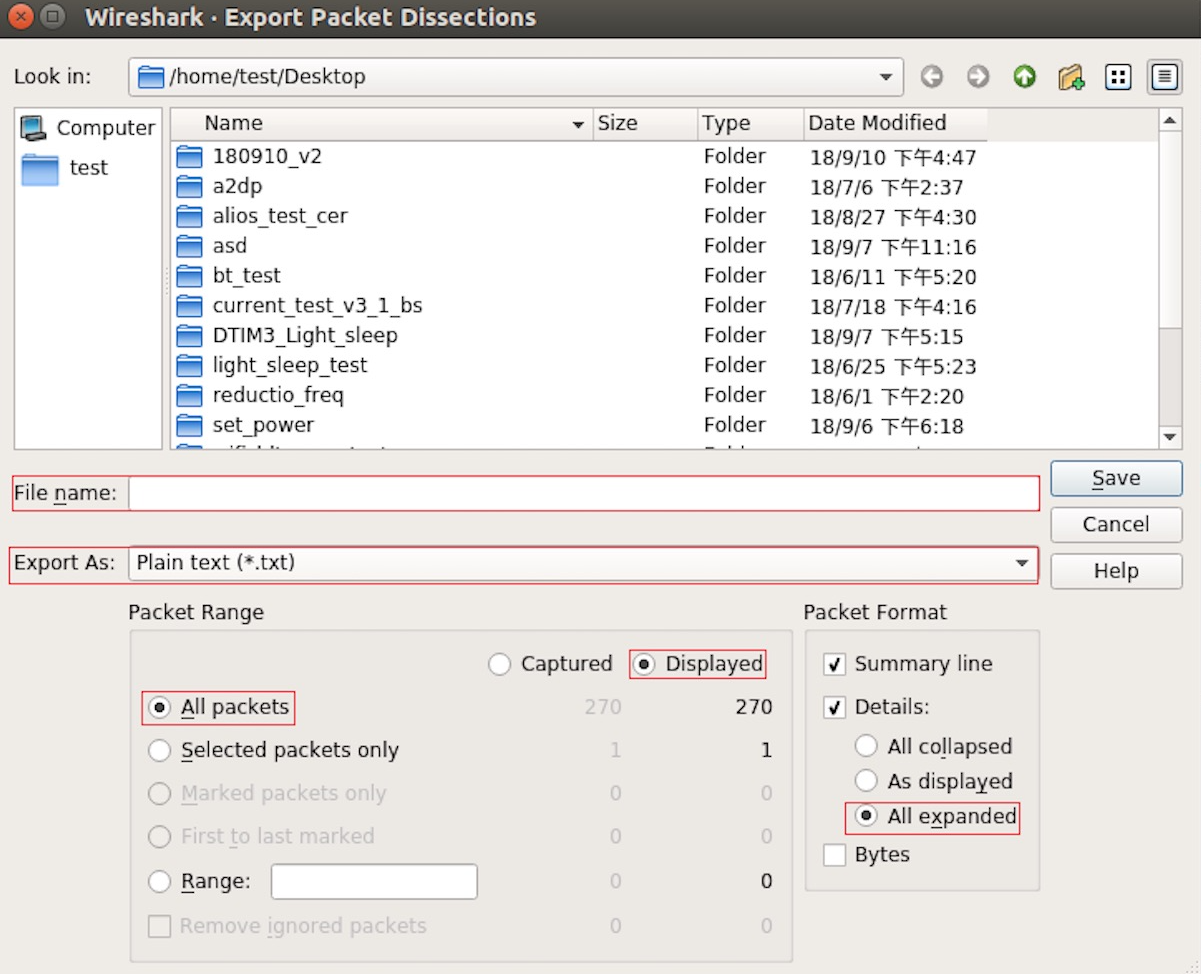Switch to detailed list view mode
This screenshot has width=1201, height=974.
[x=1163, y=76]
